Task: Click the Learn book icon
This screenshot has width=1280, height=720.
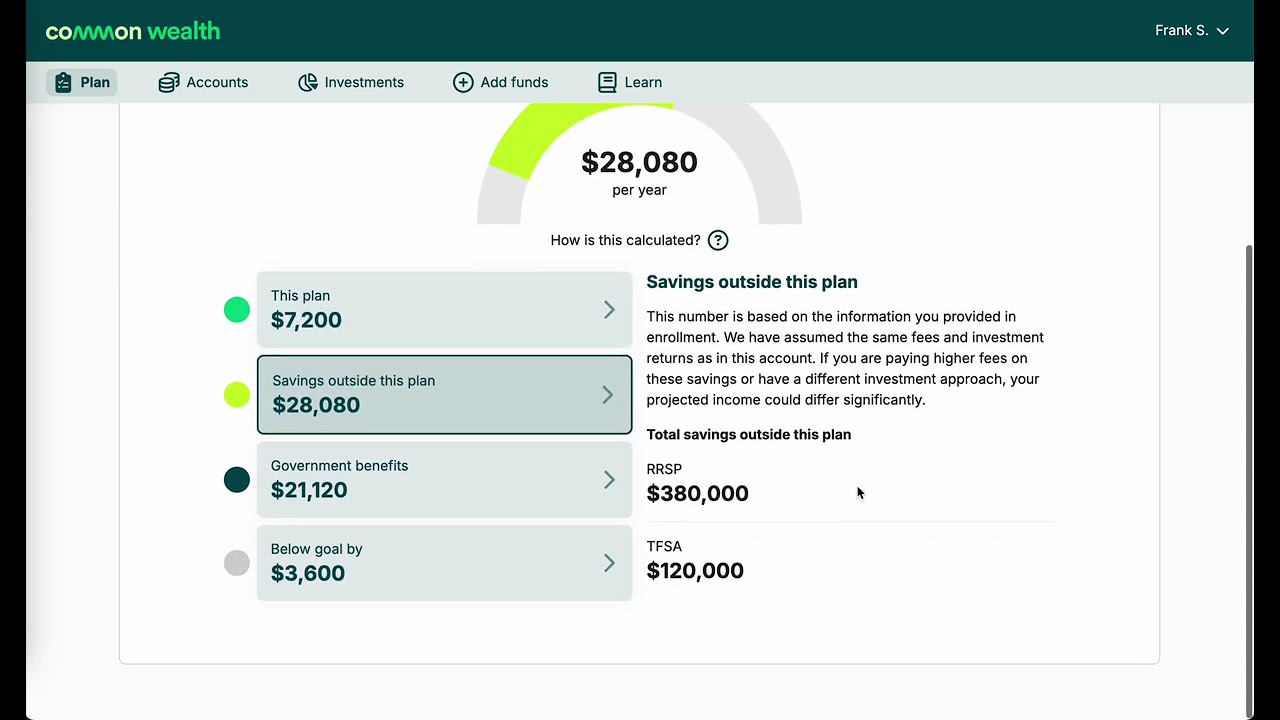Action: point(607,82)
